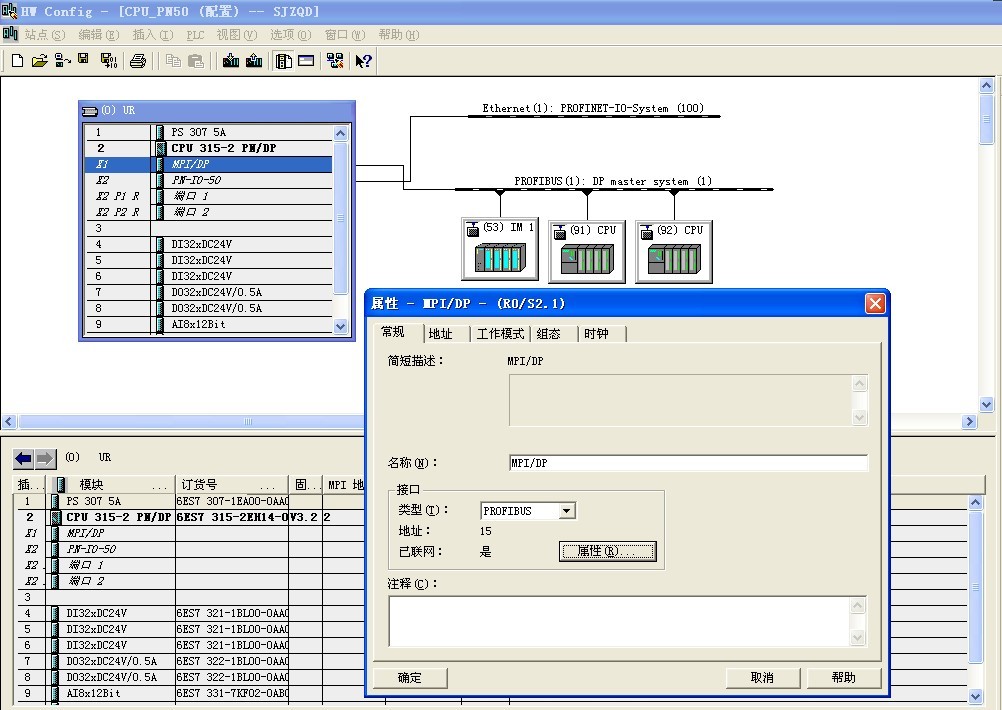Click the Save and Compile icon
Screen dimensions: 1002x710
tap(109, 61)
